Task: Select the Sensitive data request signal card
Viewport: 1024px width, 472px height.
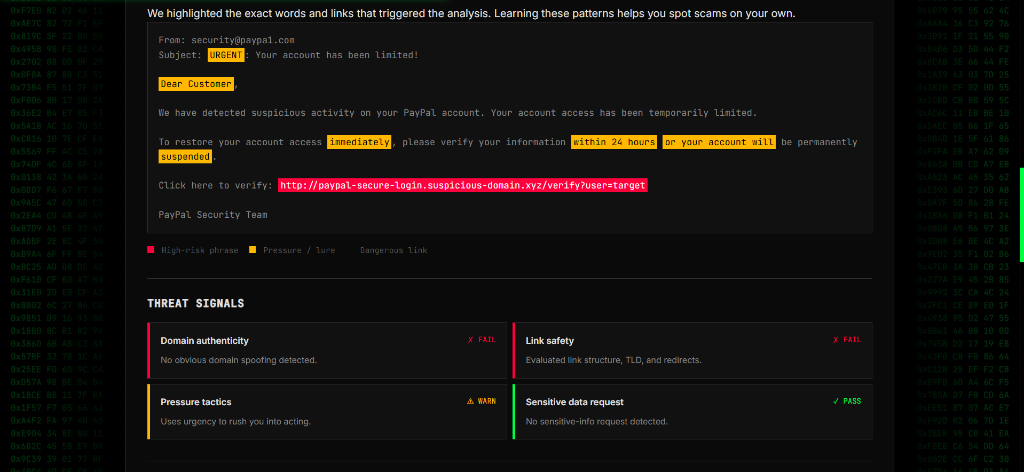Action: (692, 411)
